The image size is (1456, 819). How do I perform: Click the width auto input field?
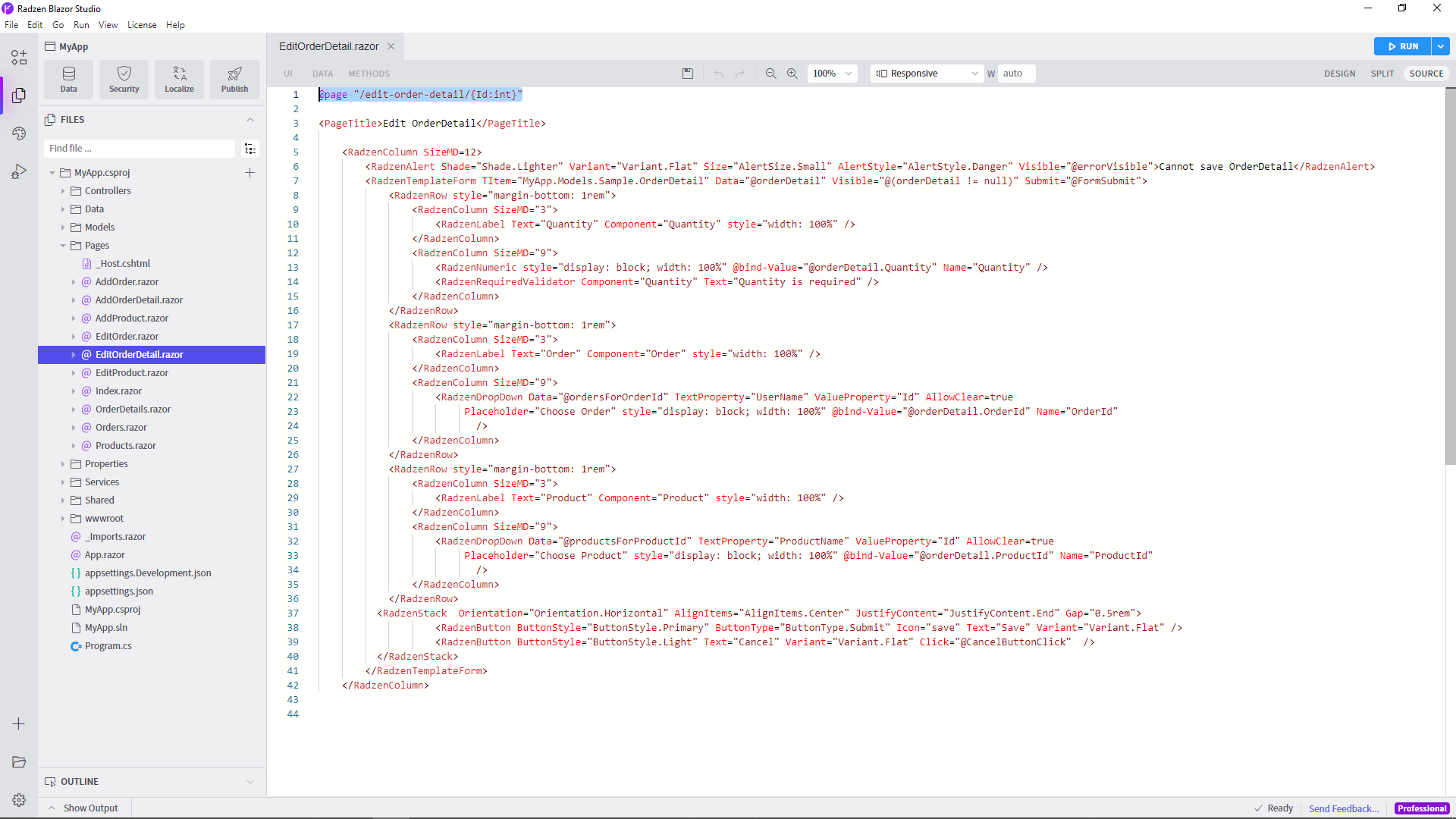(x=1016, y=74)
